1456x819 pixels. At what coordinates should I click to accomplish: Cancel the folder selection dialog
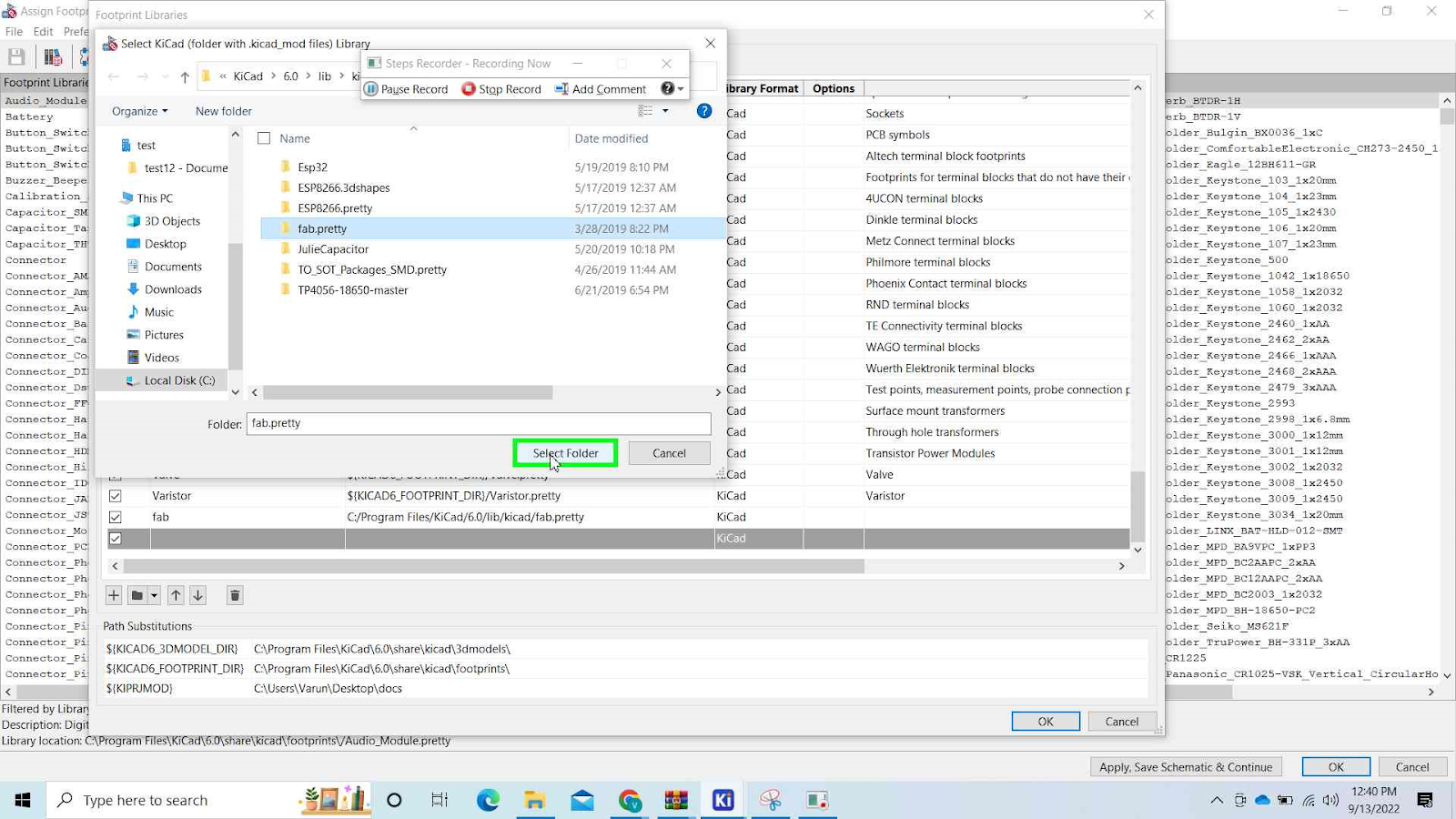point(669,453)
